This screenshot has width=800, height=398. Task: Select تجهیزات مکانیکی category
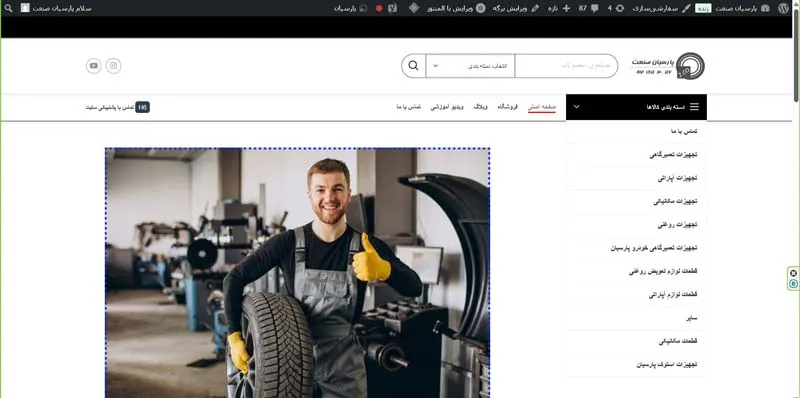point(675,202)
